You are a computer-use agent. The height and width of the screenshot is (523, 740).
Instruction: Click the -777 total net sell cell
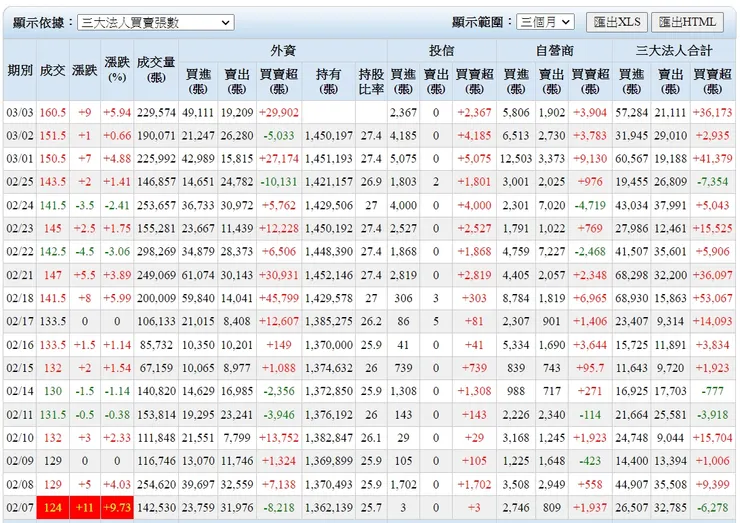[712, 391]
